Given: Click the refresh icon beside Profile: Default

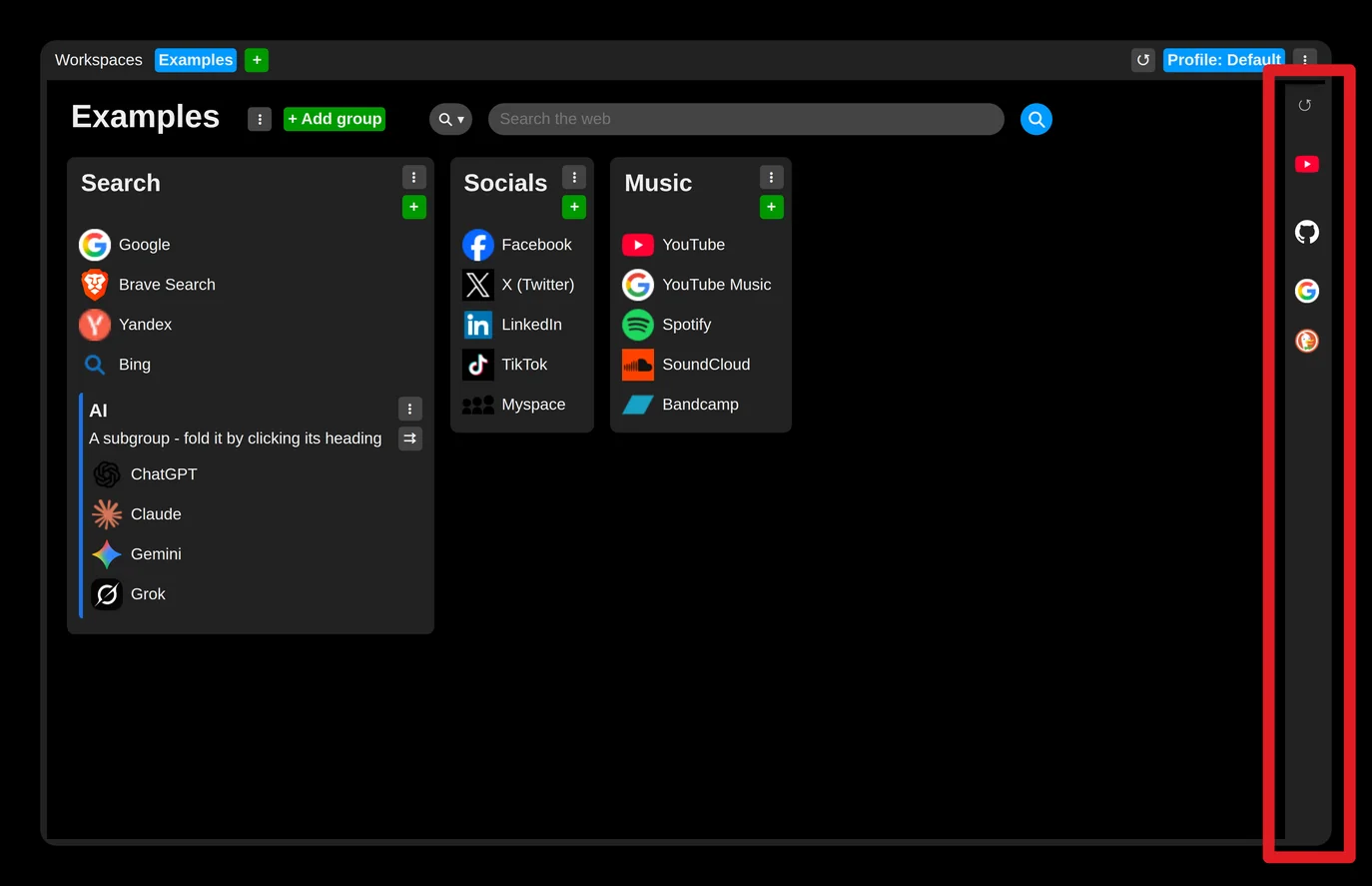Looking at the screenshot, I should pos(1143,60).
